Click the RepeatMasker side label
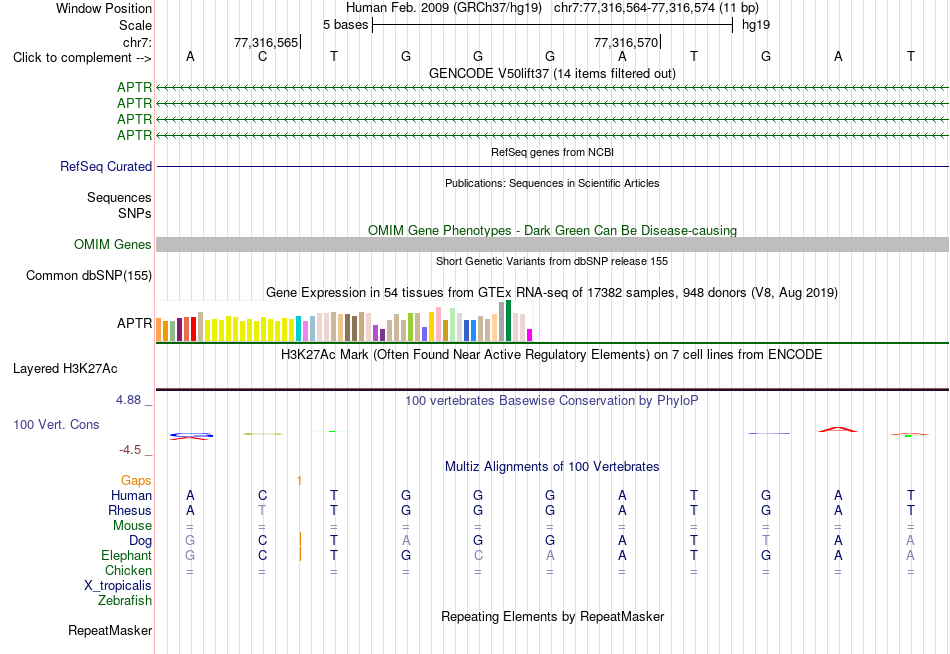The image size is (950, 654). pyautogui.click(x=110, y=631)
